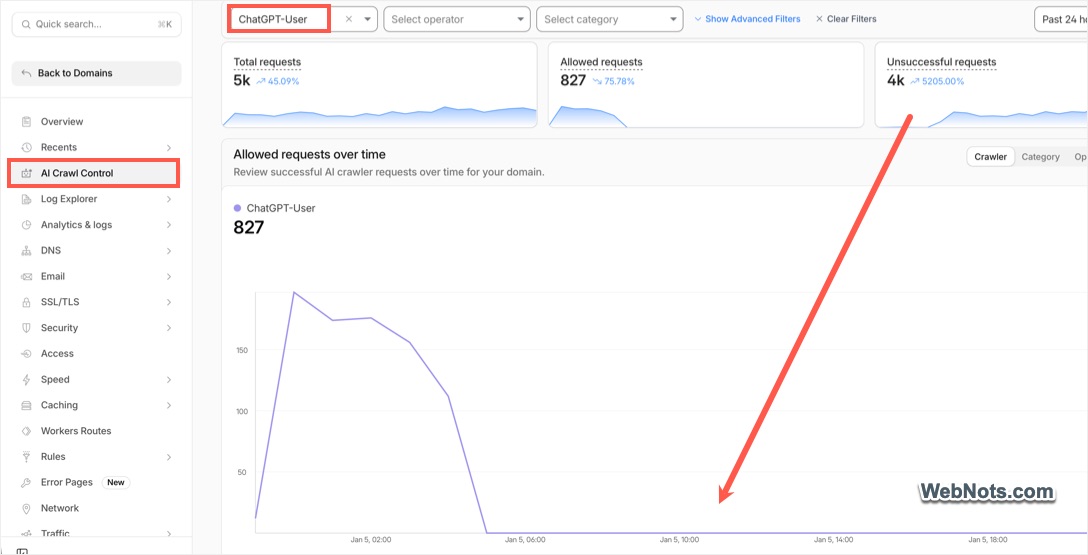Open the Select operator dropdown
Screen dimensions: 1088x555
coord(457,19)
